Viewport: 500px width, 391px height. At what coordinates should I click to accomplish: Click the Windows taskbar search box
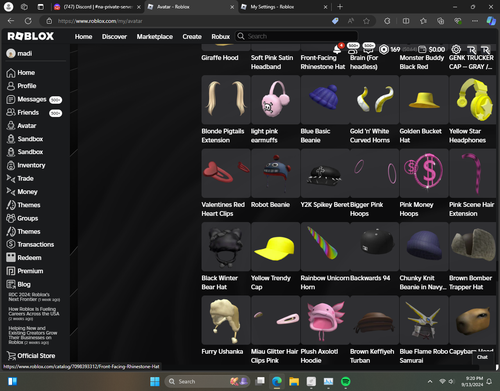[x=207, y=381]
